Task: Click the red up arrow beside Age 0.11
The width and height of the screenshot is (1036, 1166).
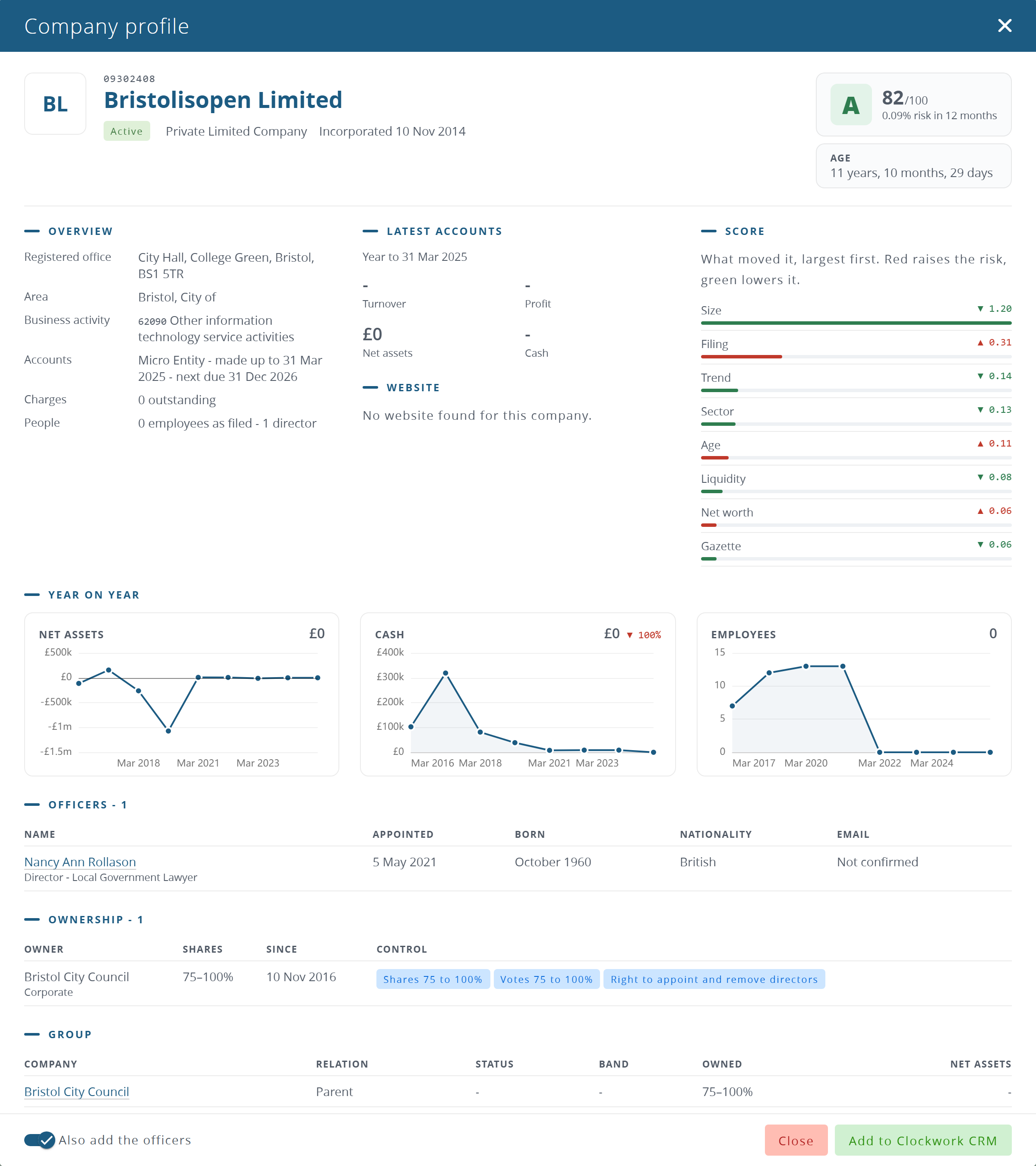Action: tap(980, 443)
